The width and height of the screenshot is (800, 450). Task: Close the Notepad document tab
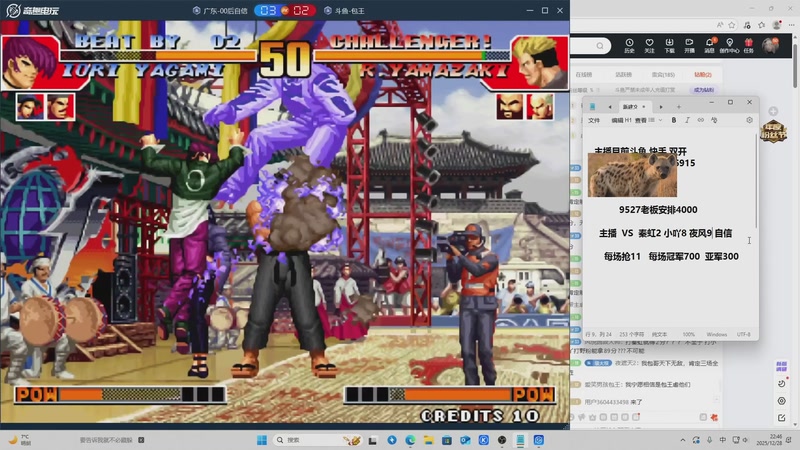(644, 107)
